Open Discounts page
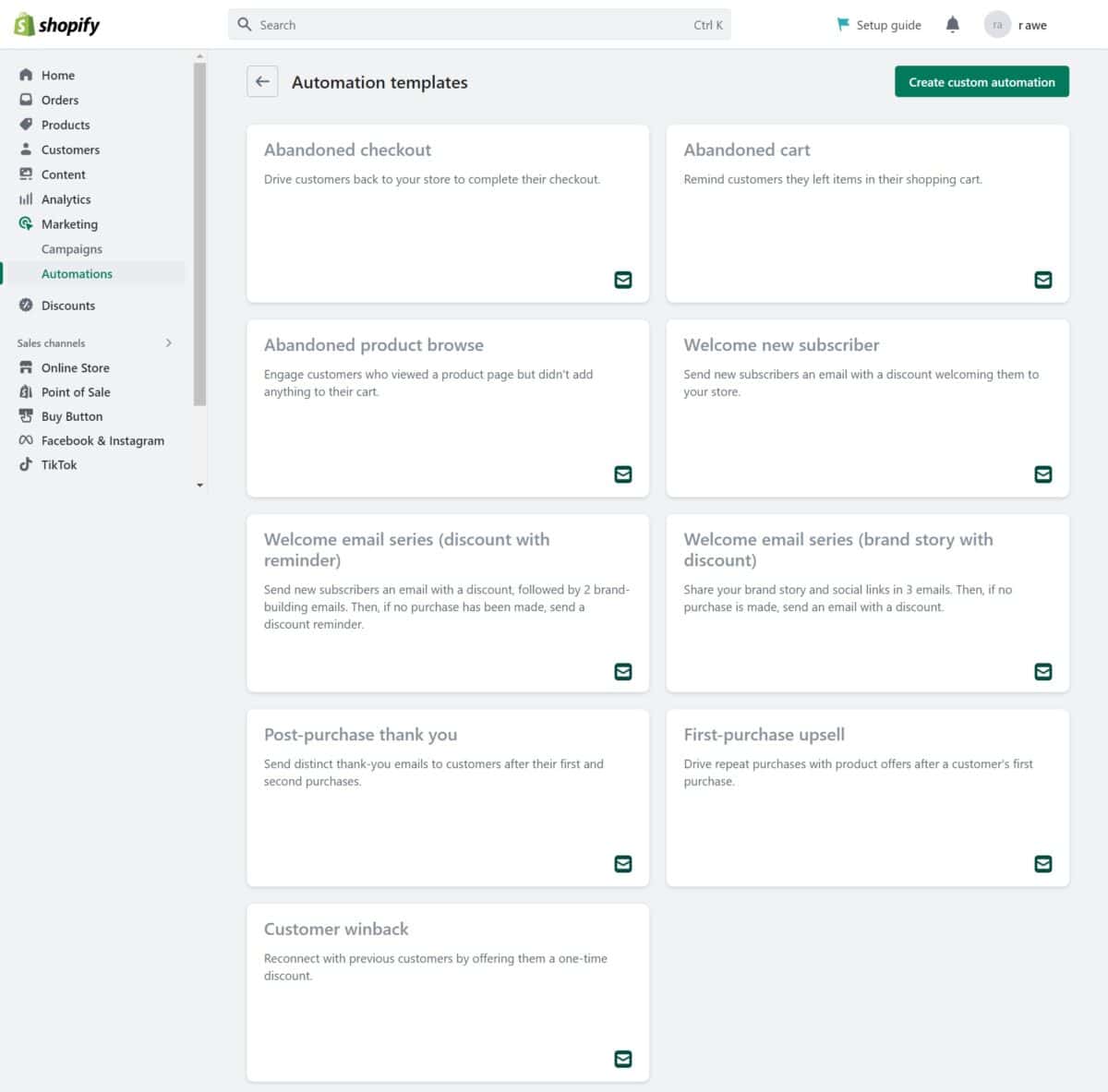This screenshot has height=1092, width=1108. pyautogui.click(x=68, y=306)
